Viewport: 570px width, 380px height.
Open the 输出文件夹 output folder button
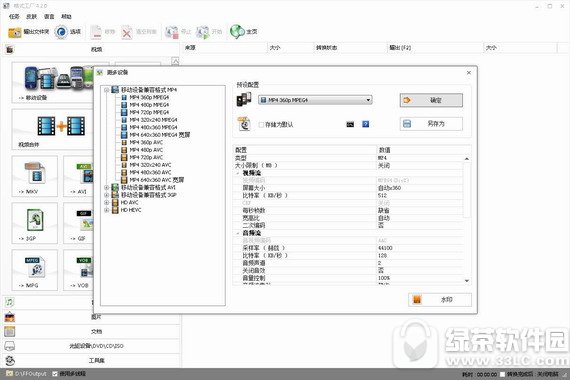pos(28,32)
